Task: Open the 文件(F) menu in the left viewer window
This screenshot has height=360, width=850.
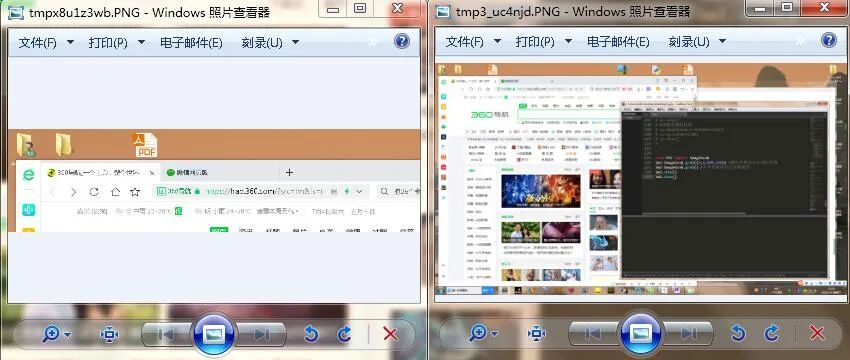Action: coord(38,43)
